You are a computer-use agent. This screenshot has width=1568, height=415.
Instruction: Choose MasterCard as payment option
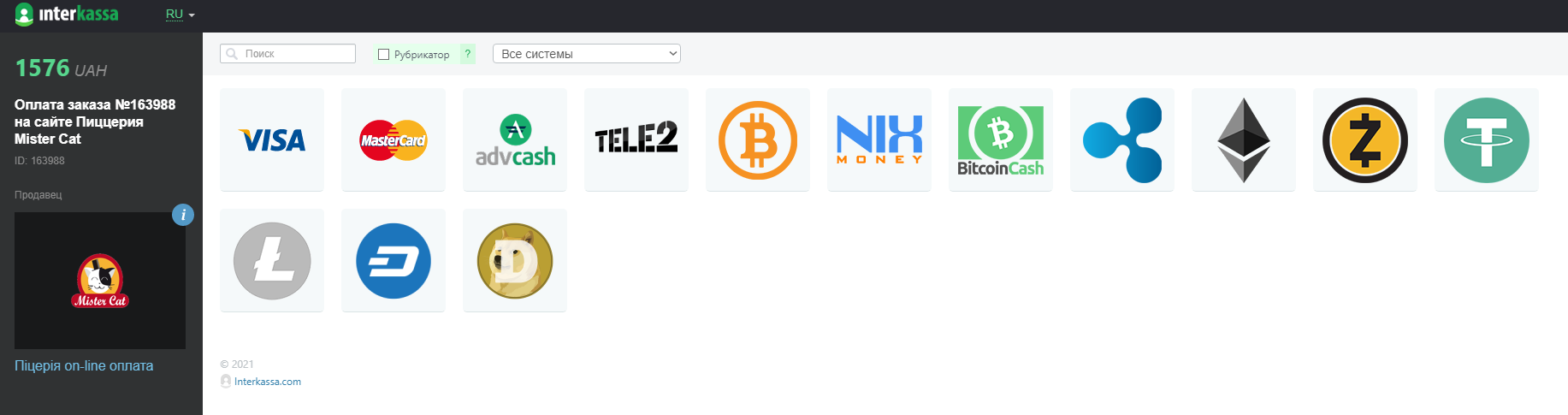pos(393,139)
